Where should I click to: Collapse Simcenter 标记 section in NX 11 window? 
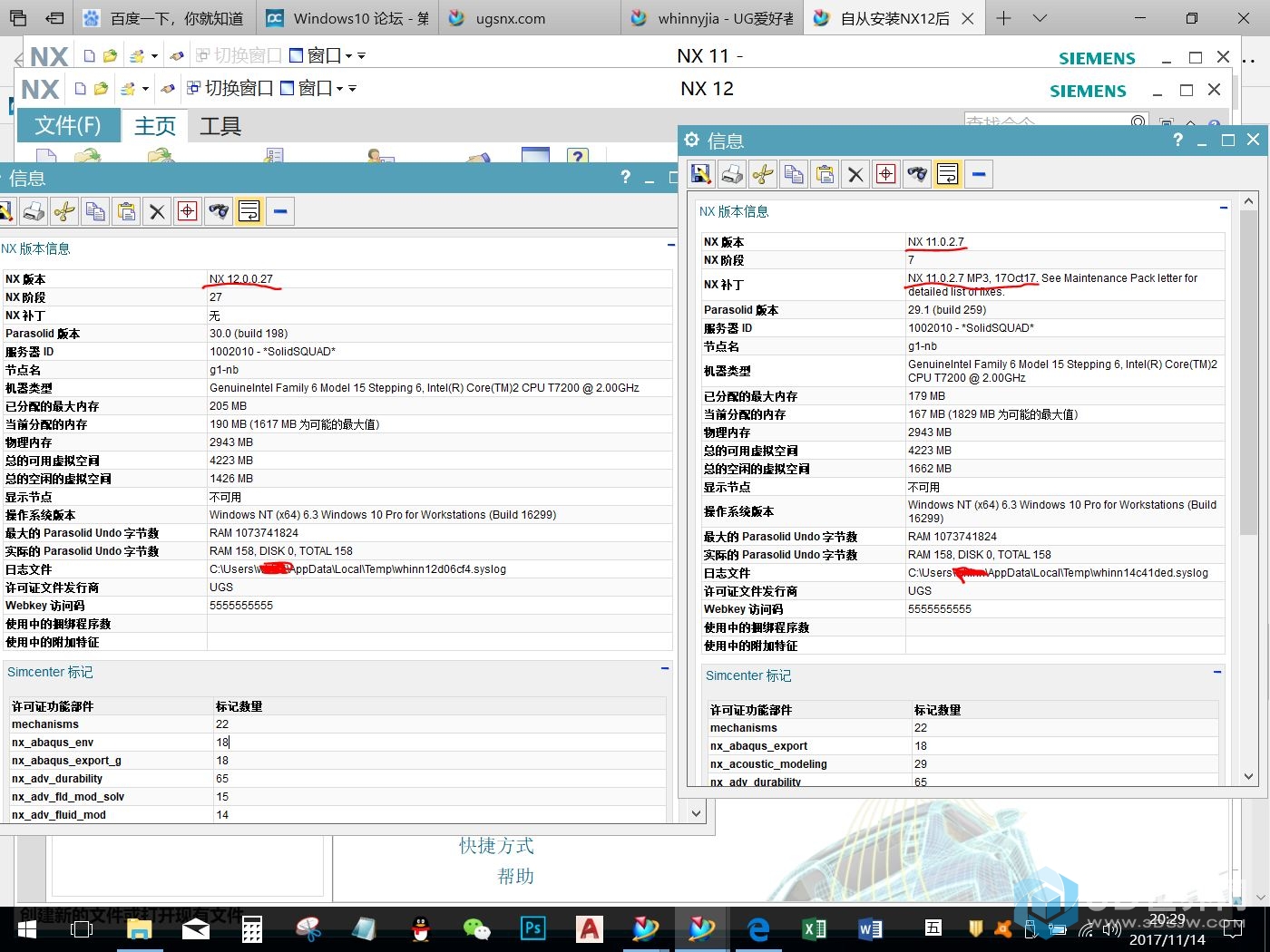pos(1217,672)
